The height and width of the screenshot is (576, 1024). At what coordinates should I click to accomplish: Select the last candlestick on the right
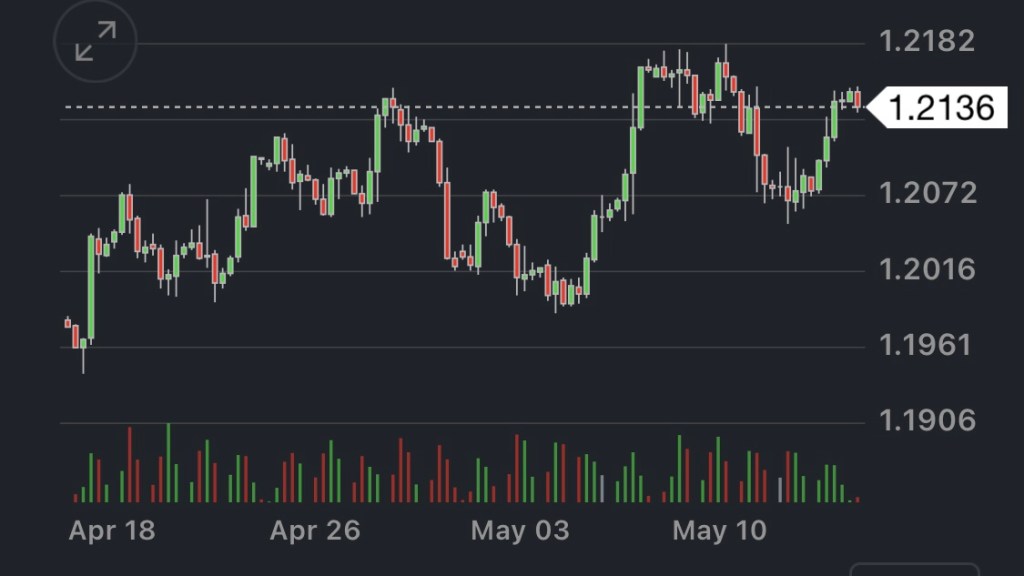tap(857, 99)
